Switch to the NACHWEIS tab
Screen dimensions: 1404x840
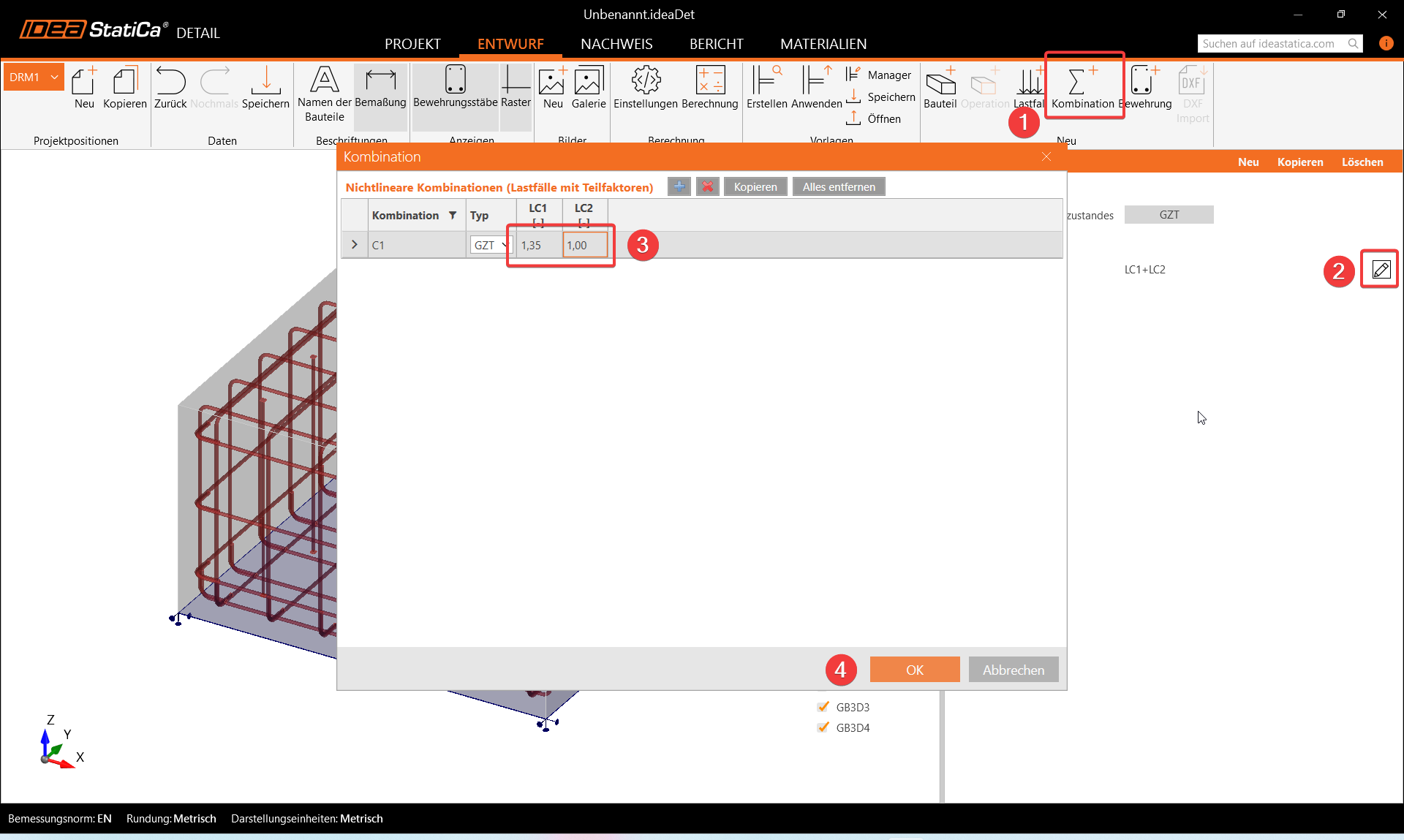click(x=616, y=44)
